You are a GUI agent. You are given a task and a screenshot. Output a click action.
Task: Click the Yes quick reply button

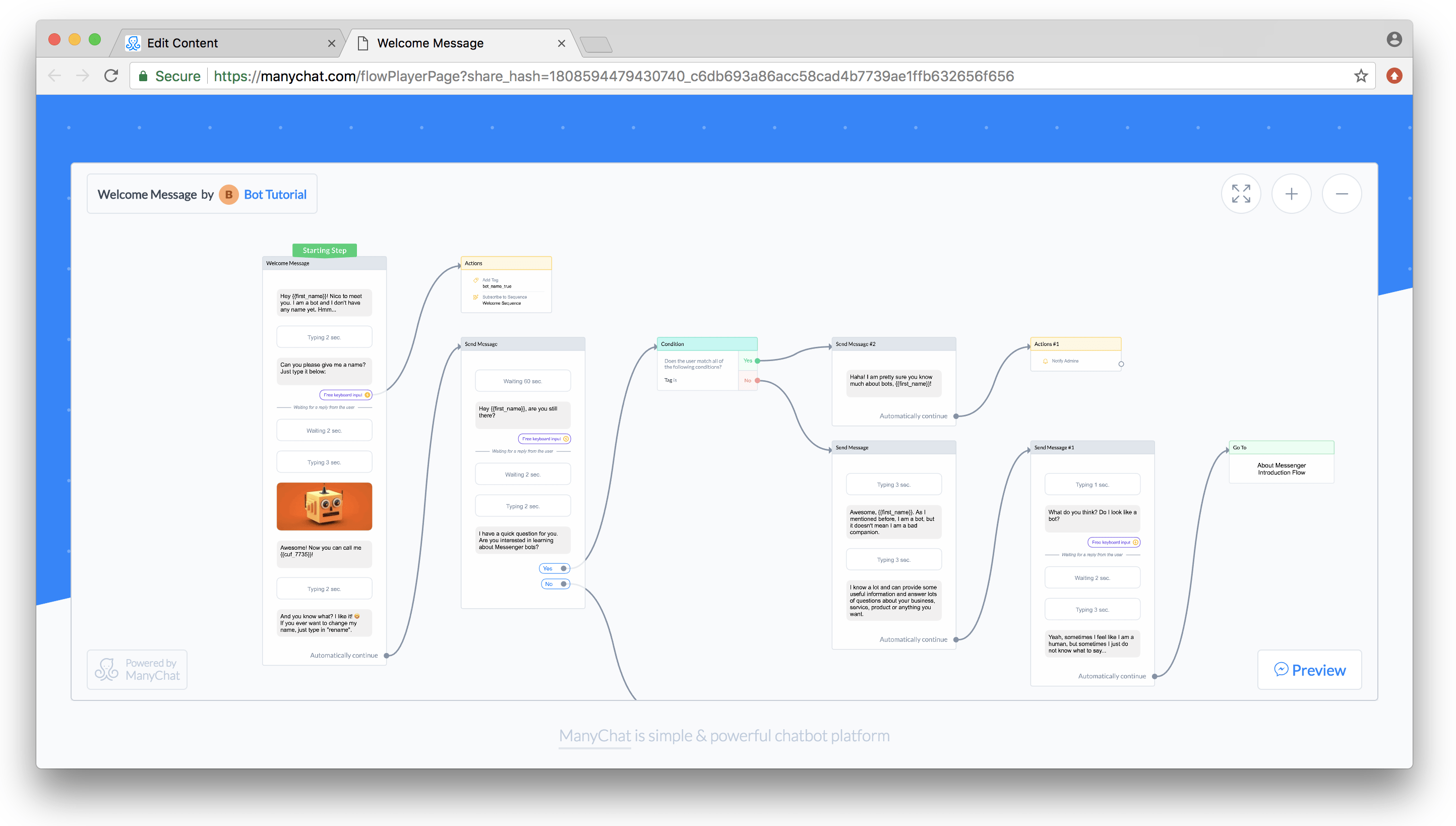pos(555,568)
